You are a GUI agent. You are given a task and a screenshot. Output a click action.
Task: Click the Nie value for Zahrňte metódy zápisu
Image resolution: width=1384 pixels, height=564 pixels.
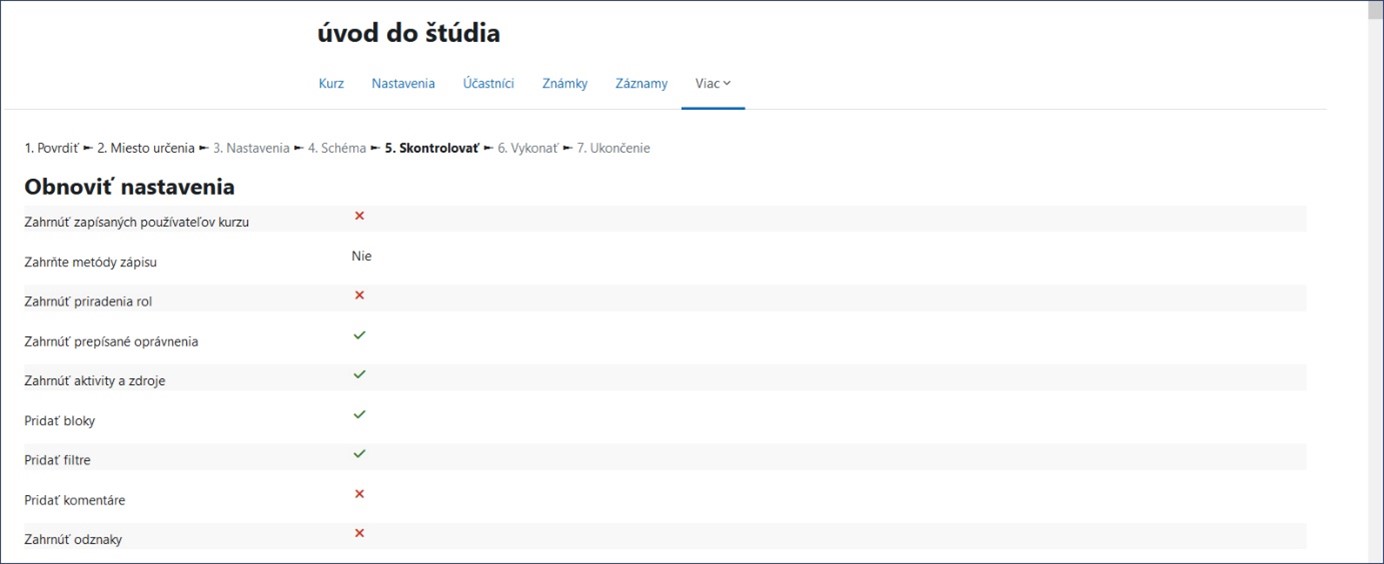coord(361,256)
